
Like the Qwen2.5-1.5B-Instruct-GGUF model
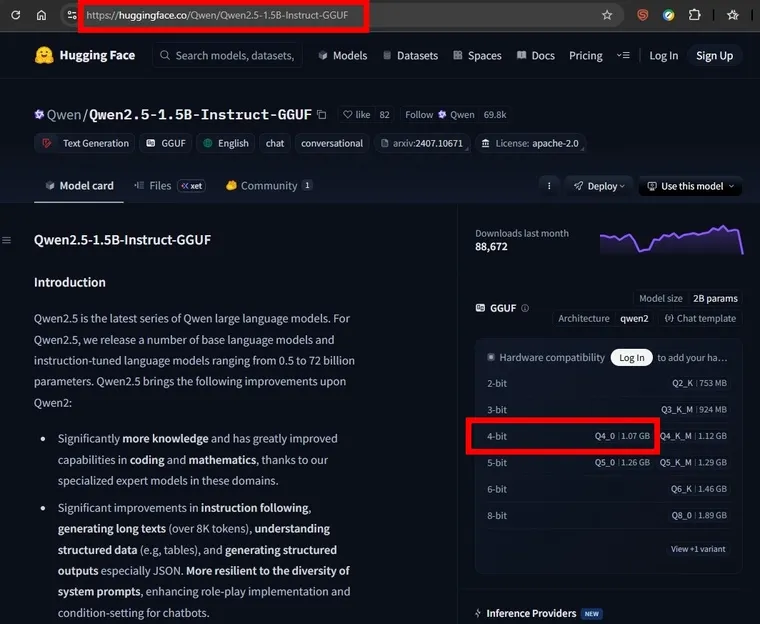point(354,115)
